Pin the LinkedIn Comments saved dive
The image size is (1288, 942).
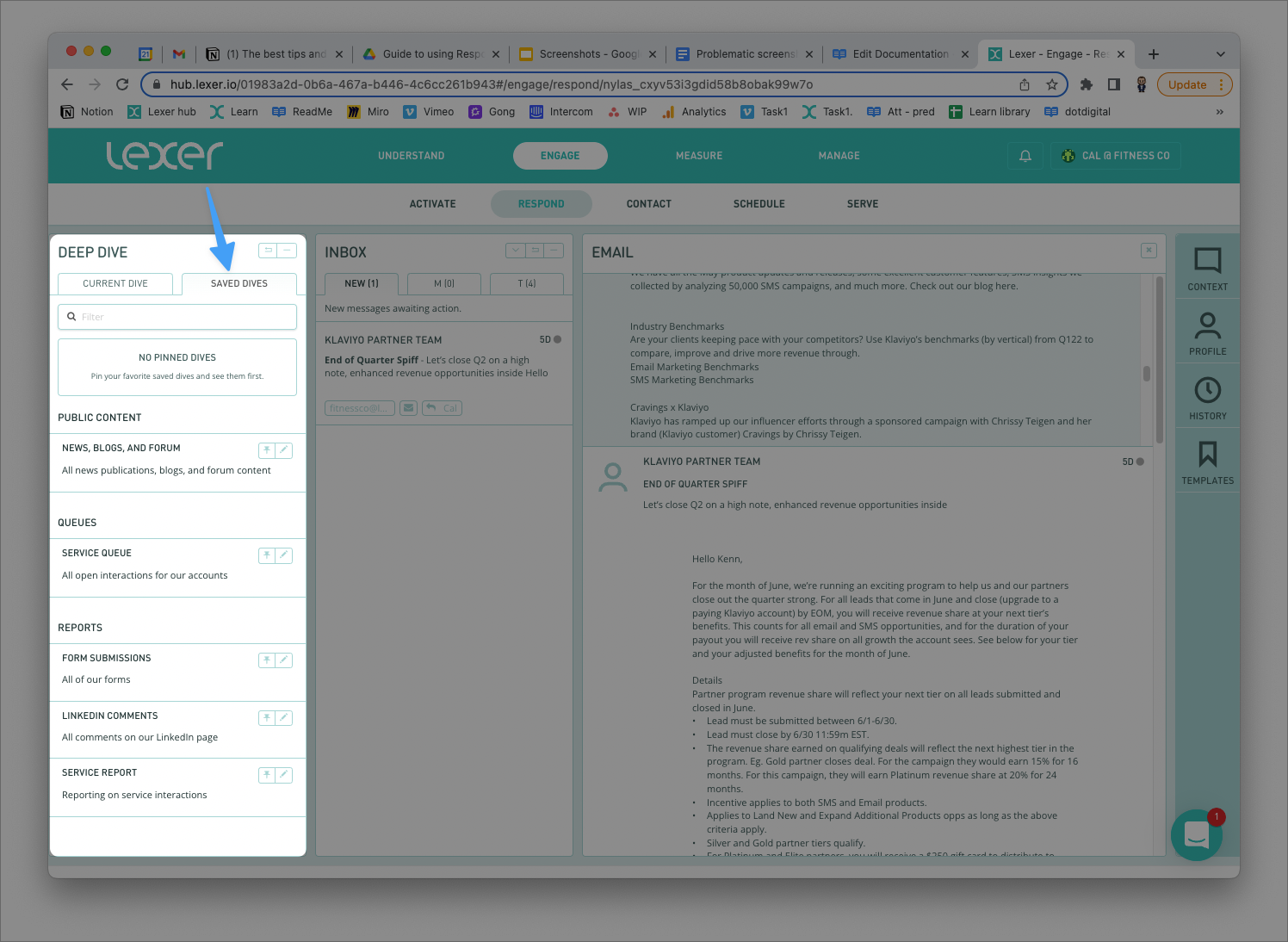tap(267, 718)
